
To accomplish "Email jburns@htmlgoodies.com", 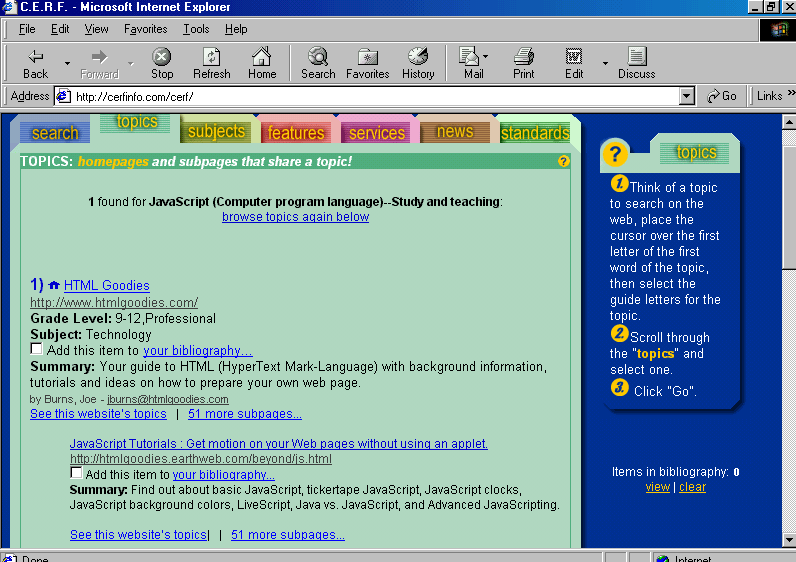I will click(168, 400).
